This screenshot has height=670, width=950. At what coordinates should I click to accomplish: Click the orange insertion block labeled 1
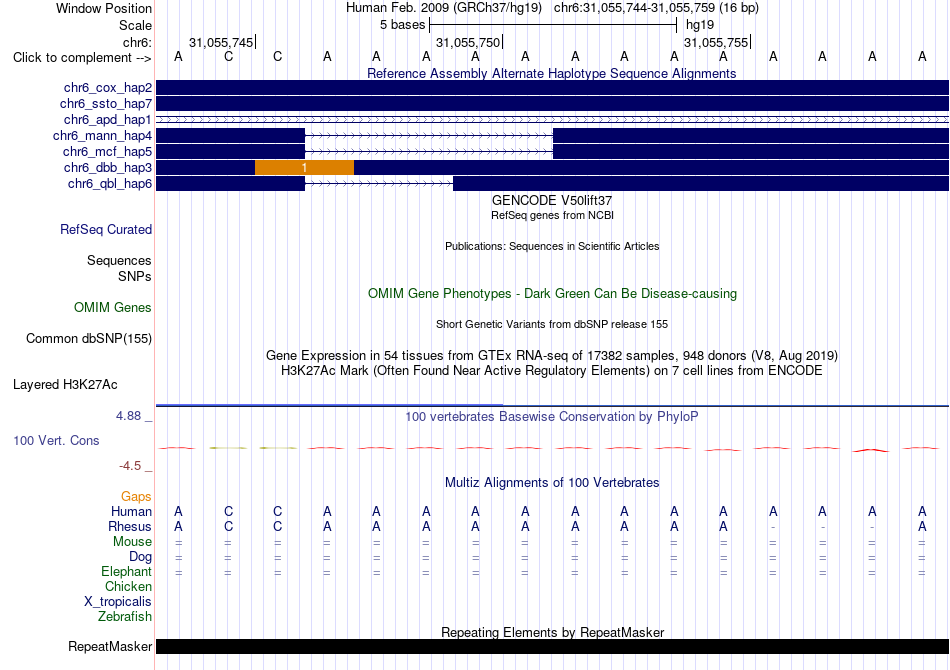click(x=304, y=168)
